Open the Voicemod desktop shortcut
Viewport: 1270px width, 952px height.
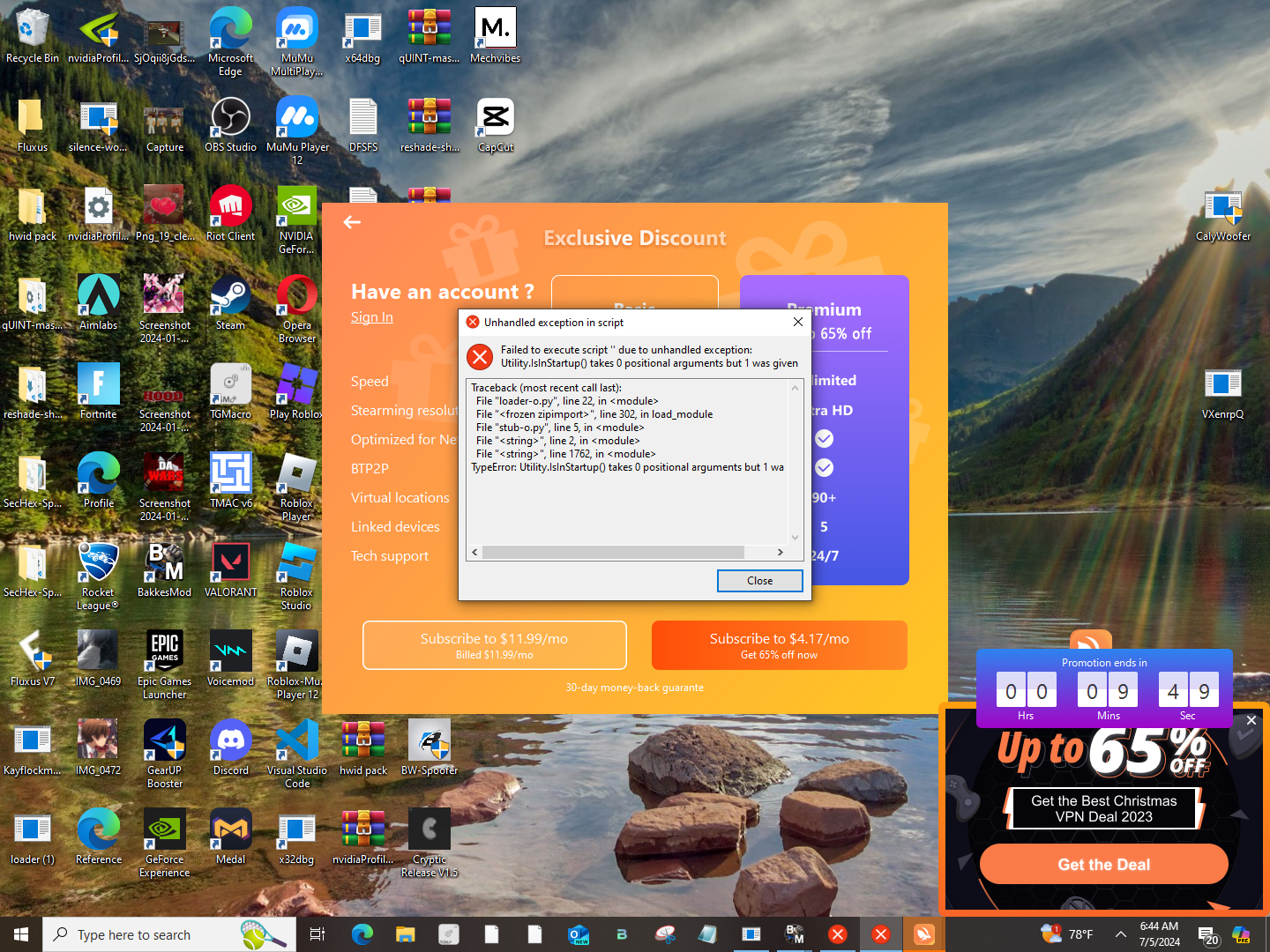click(230, 660)
